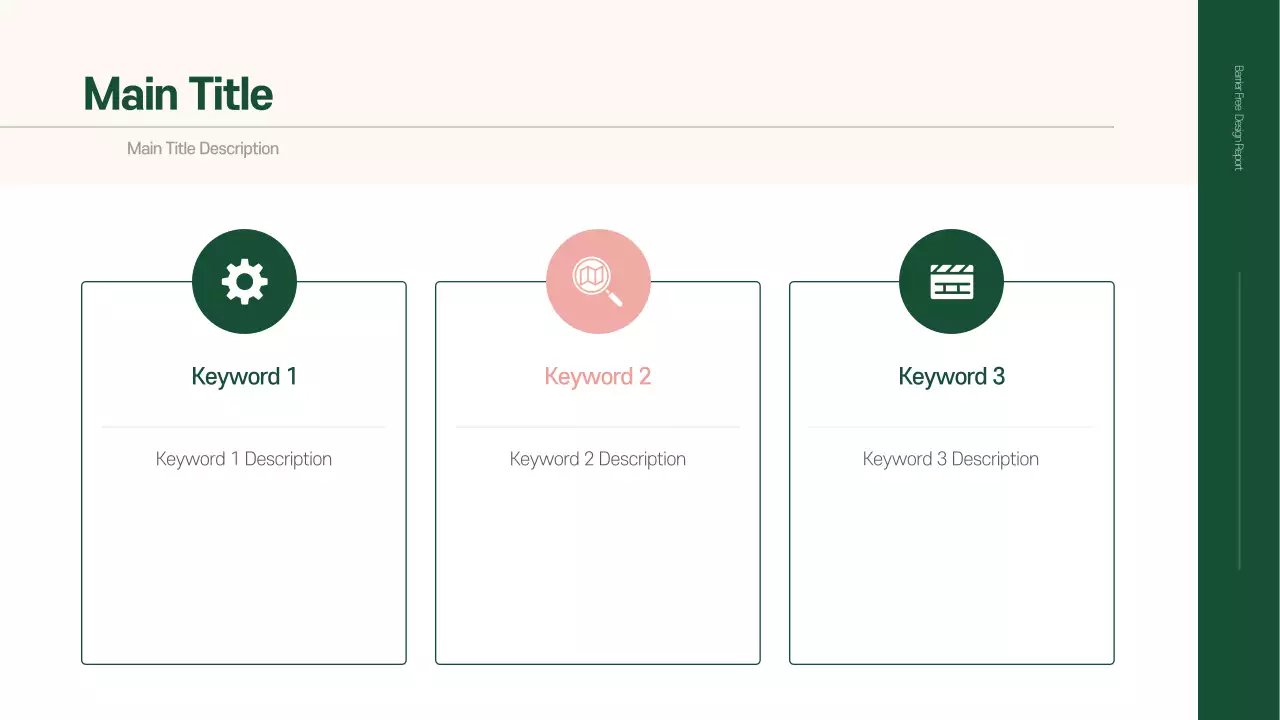Select the Keyword 2 Description text
Image resolution: width=1280 pixels, height=720 pixels.
(597, 459)
